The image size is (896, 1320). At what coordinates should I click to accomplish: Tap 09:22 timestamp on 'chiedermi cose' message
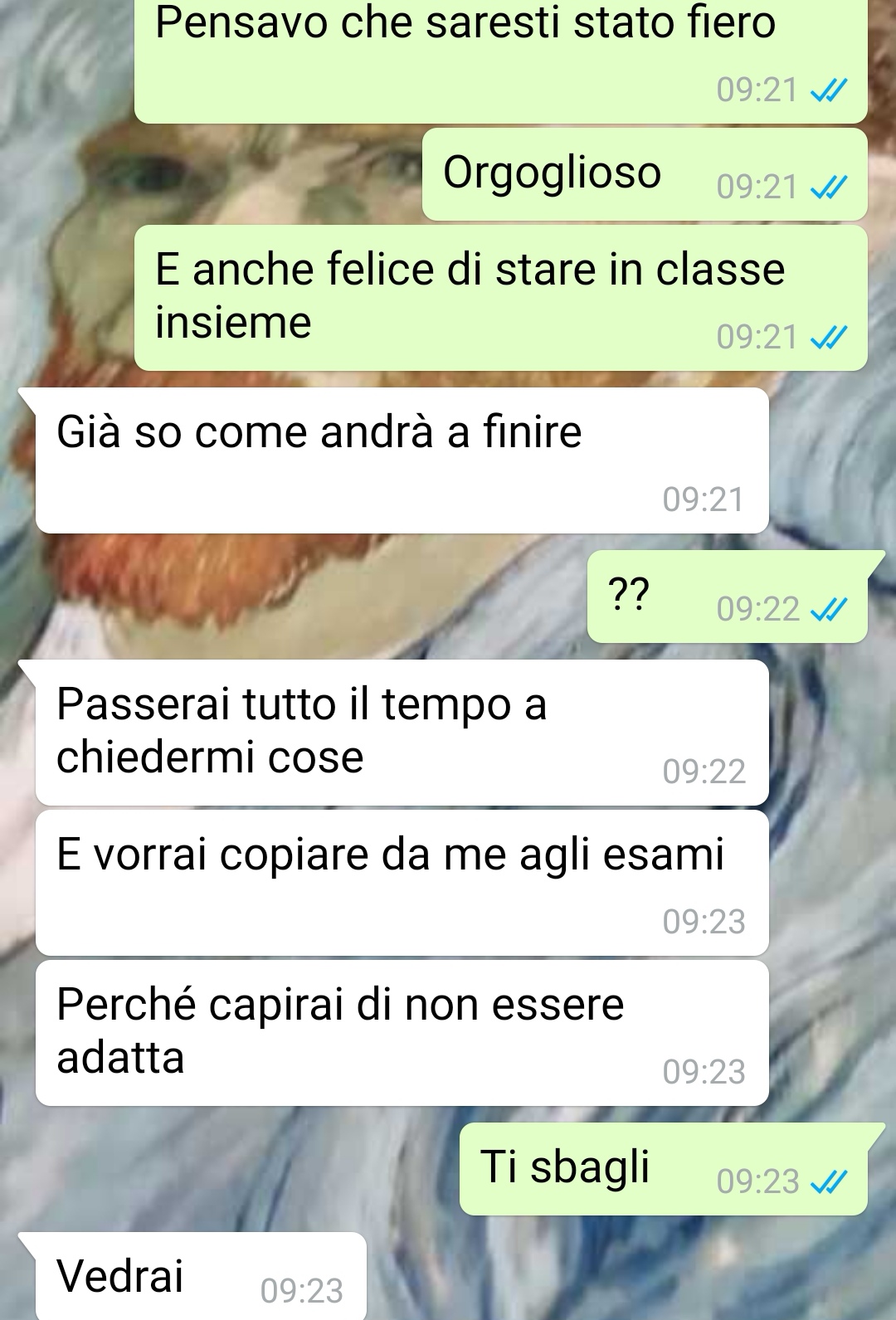point(704,772)
